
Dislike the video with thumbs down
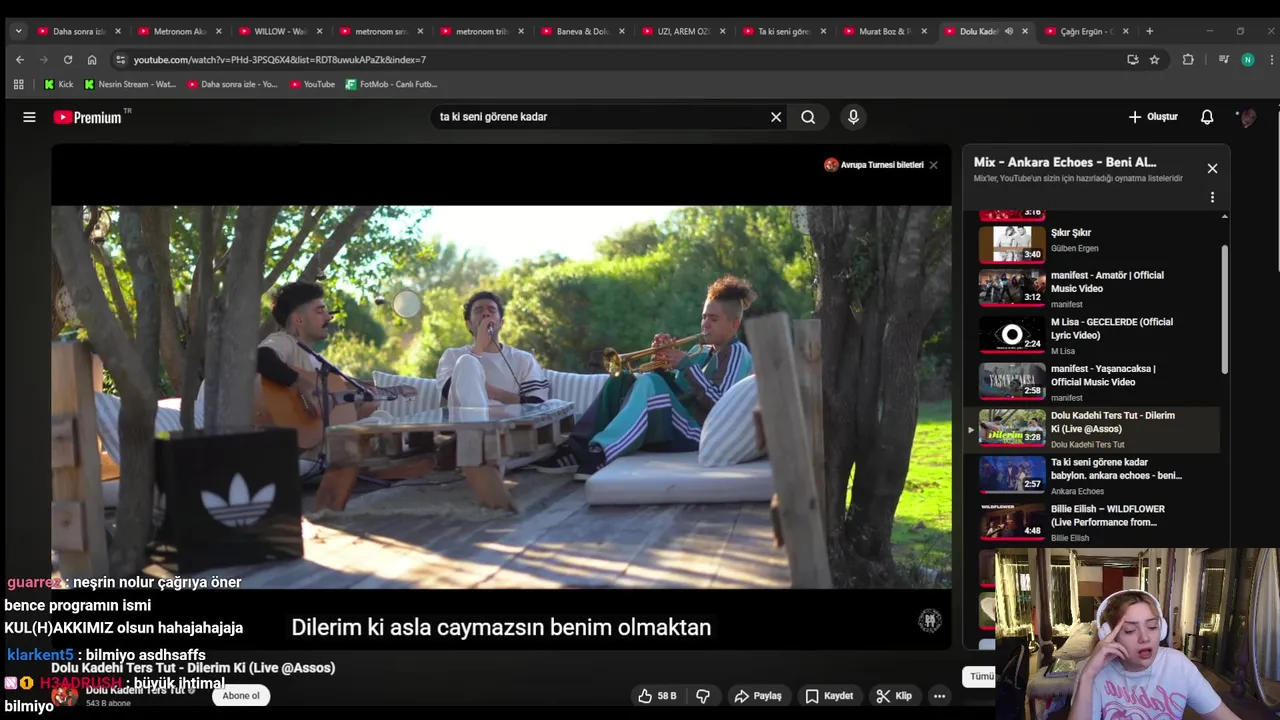point(703,696)
